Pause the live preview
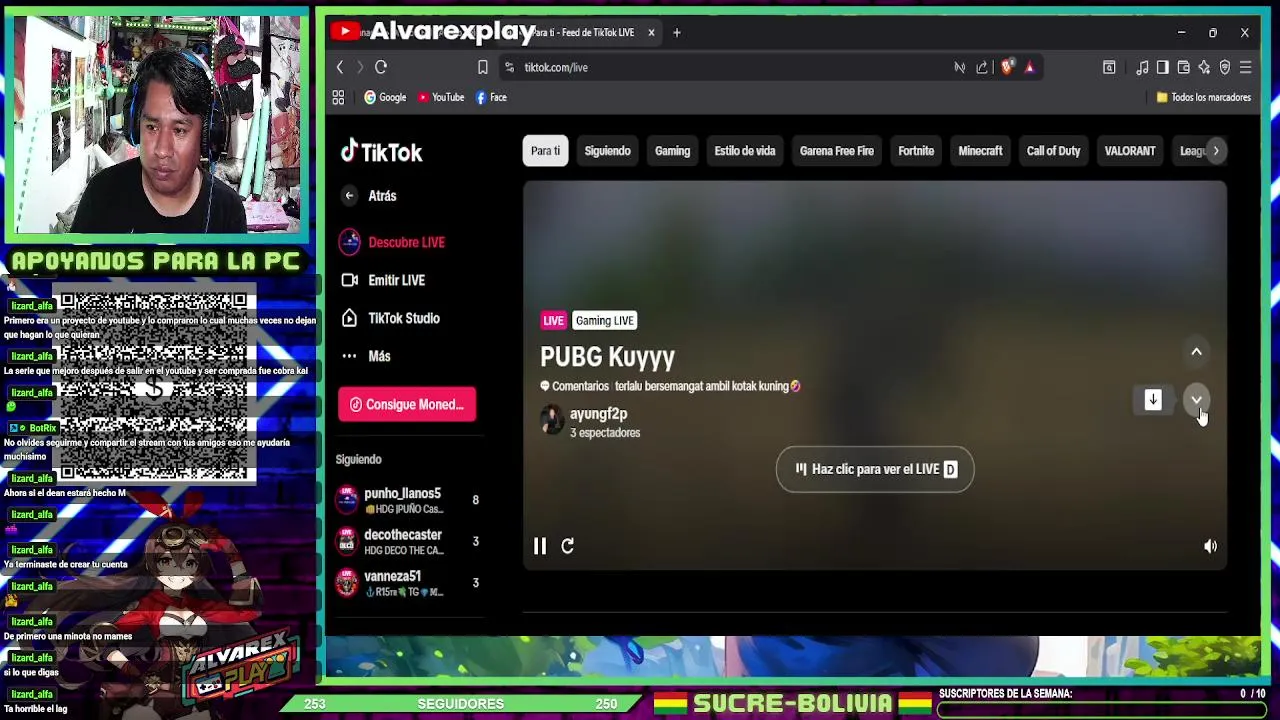 (x=540, y=546)
